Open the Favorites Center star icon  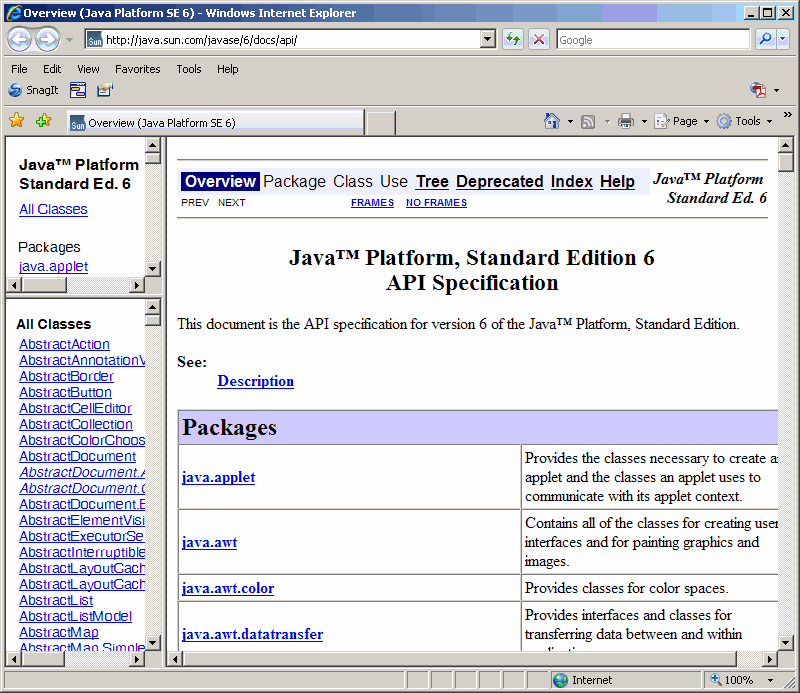pos(16,121)
